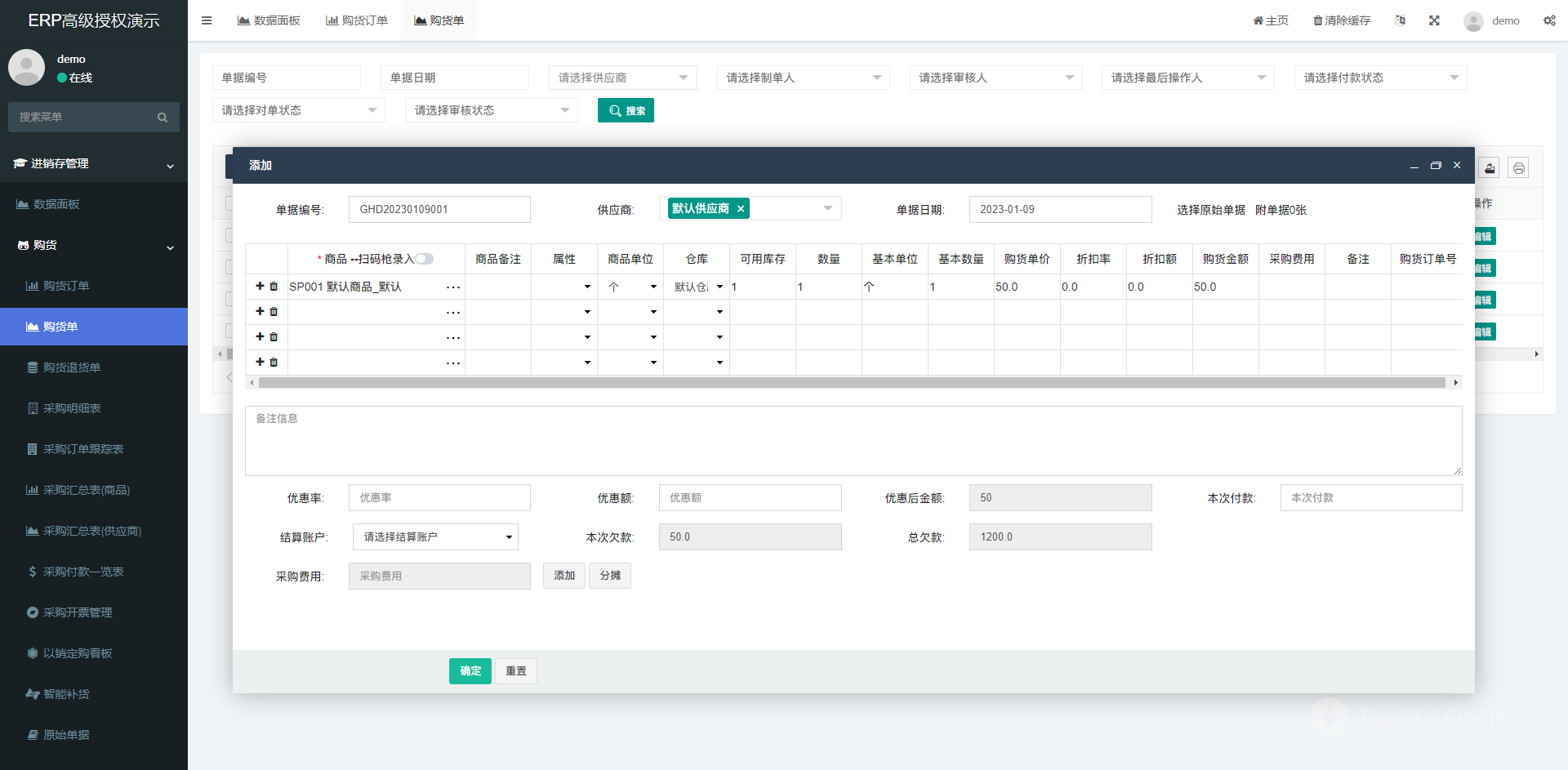Click the hamburger menu toggle icon
The width and height of the screenshot is (1568, 770).
click(x=207, y=20)
